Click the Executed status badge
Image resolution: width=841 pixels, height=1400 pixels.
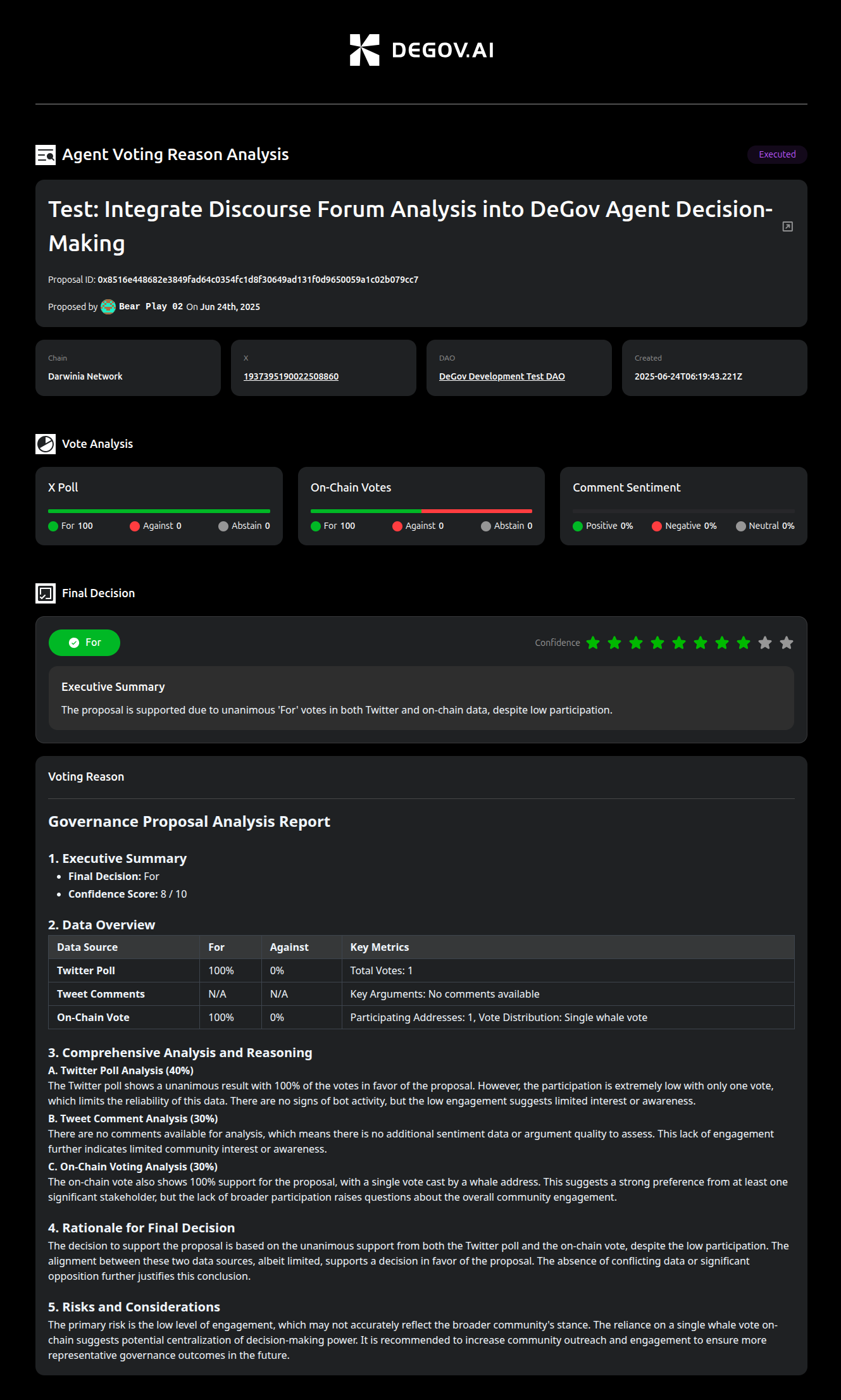777,154
